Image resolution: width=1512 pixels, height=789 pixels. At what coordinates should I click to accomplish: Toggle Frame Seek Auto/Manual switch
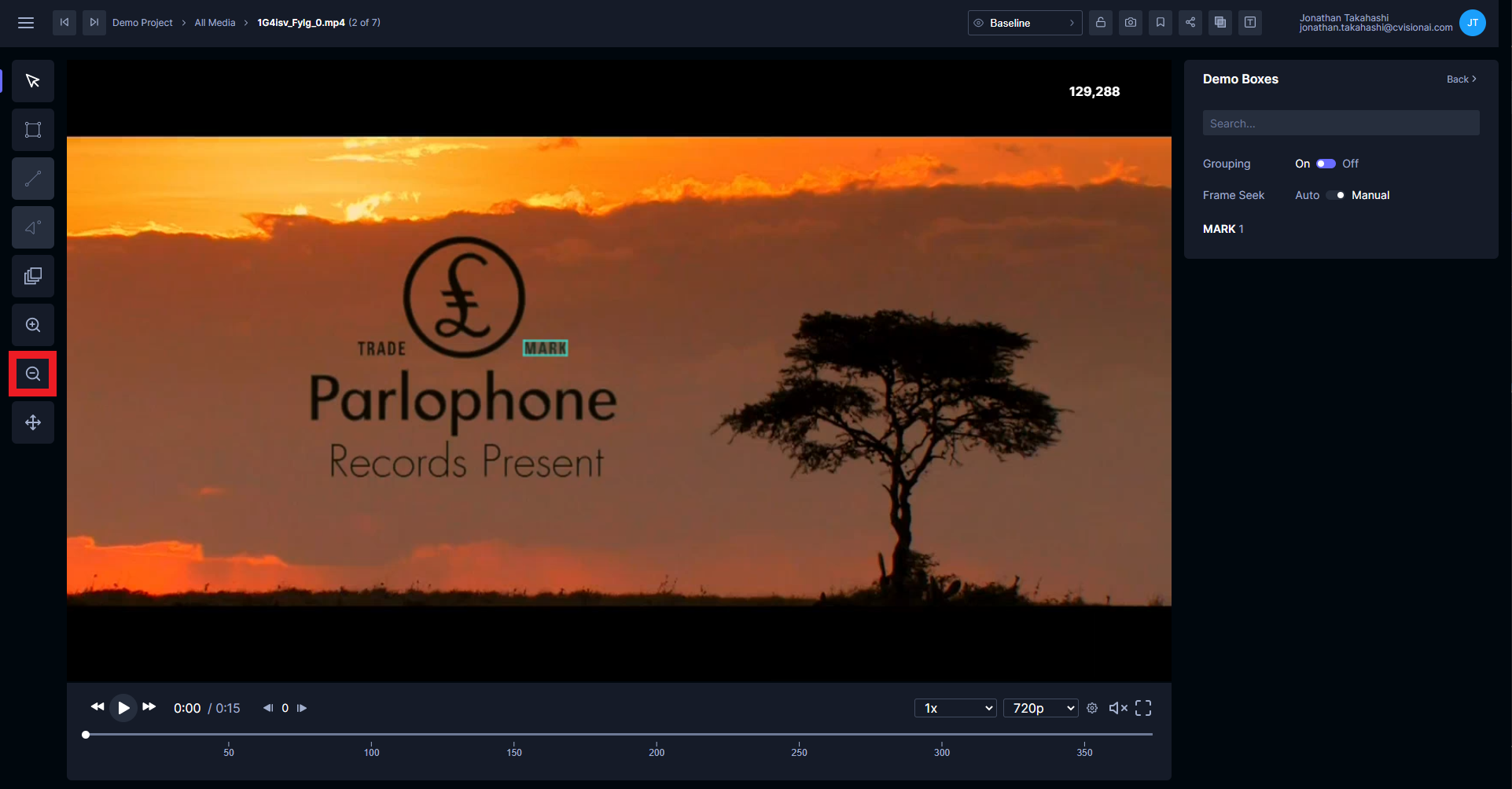(x=1336, y=195)
